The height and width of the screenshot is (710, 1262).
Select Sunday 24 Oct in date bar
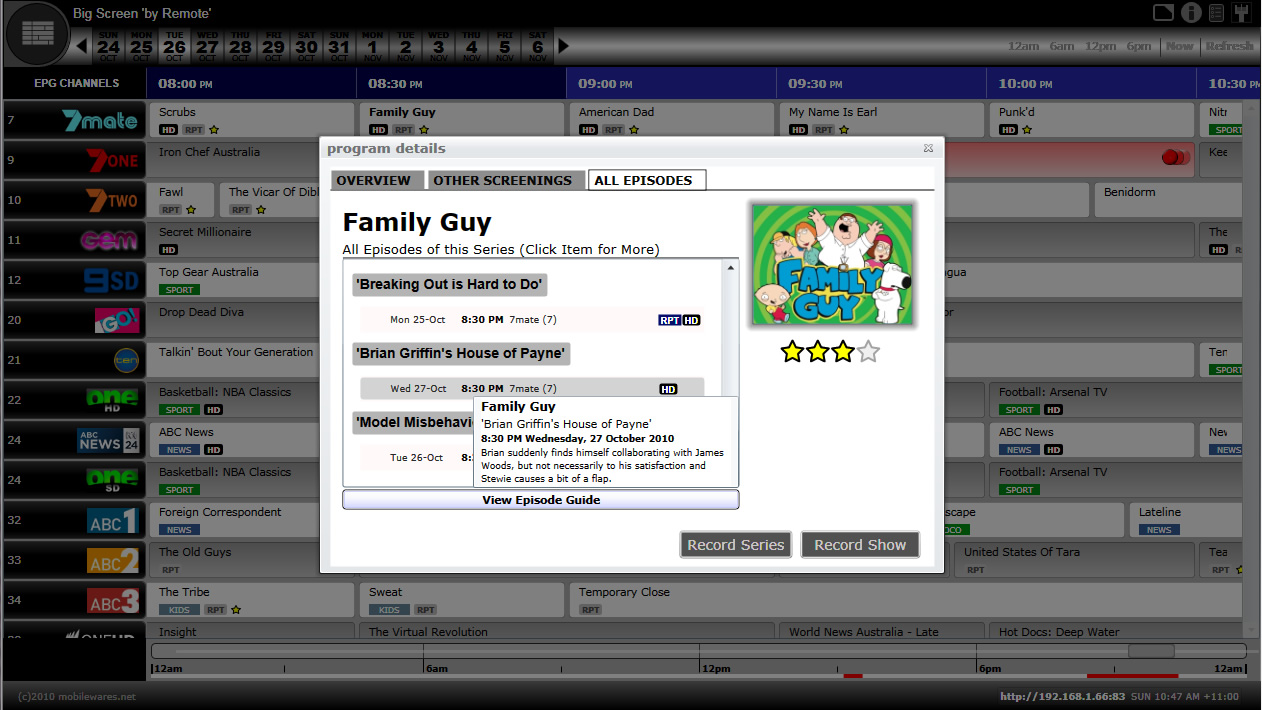pyautogui.click(x=108, y=45)
